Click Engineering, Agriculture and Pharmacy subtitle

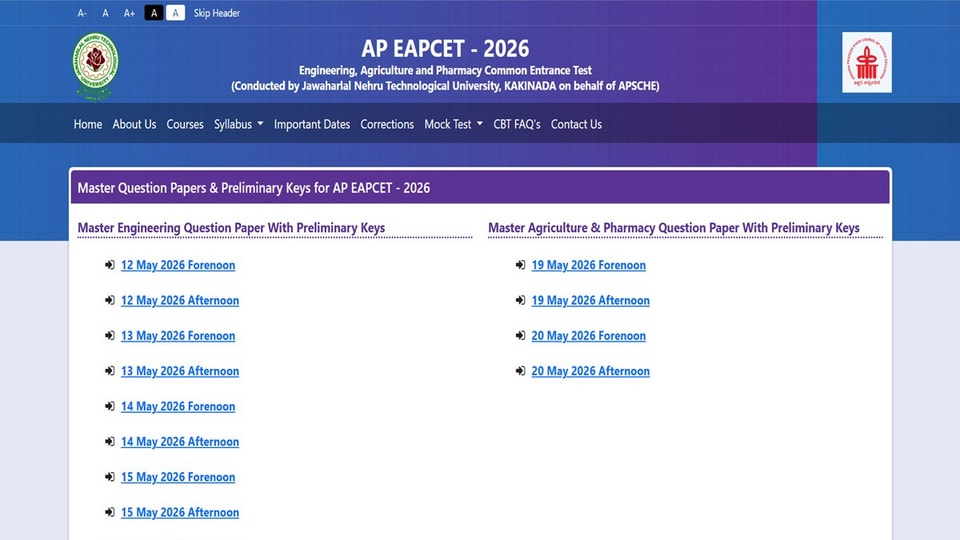pos(445,70)
